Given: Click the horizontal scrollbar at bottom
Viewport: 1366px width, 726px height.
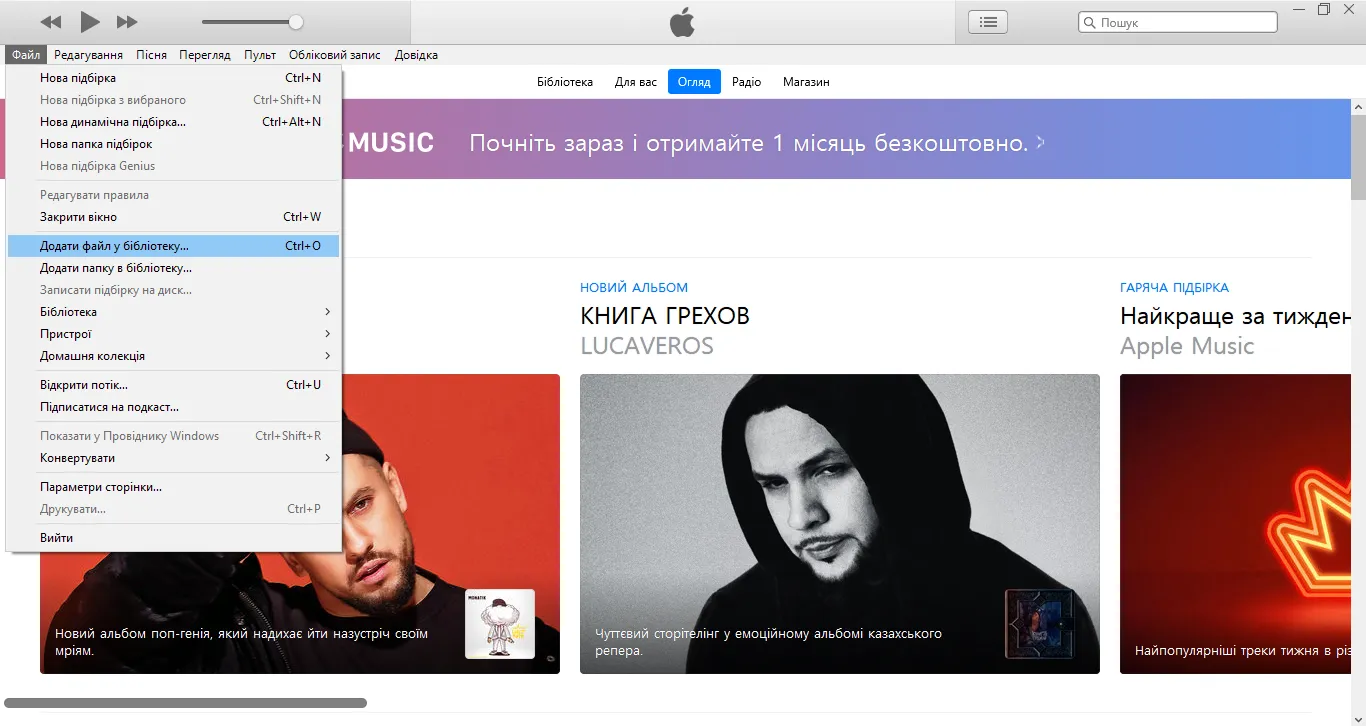Looking at the screenshot, I should pyautogui.click(x=186, y=703).
